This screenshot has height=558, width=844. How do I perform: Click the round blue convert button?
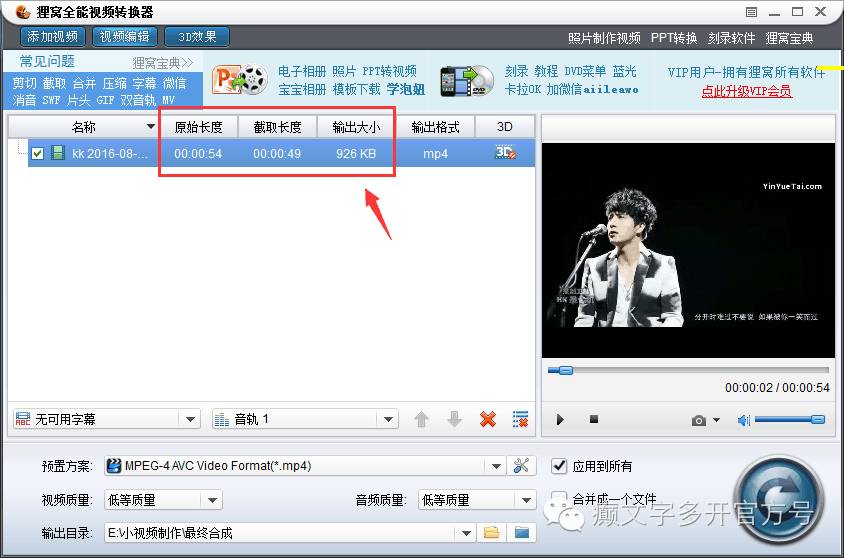point(778,499)
